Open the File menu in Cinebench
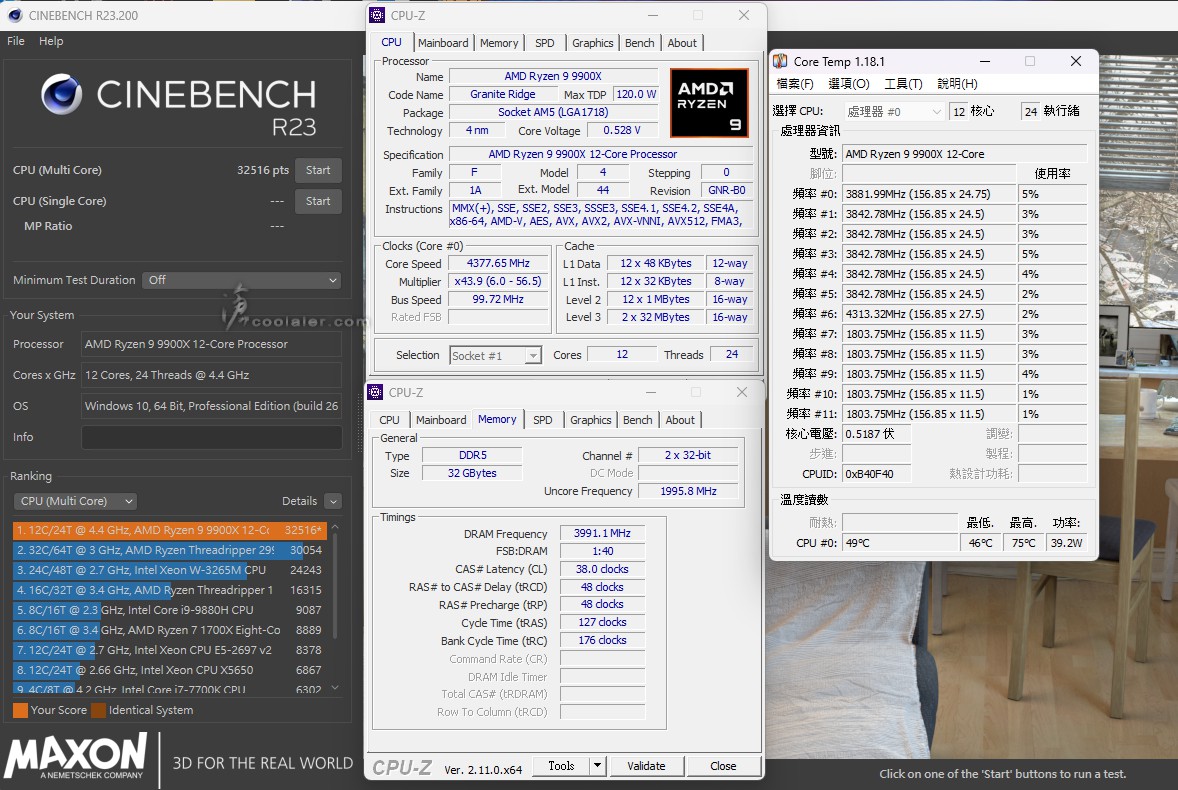The width and height of the screenshot is (1178, 790). pyautogui.click(x=16, y=41)
